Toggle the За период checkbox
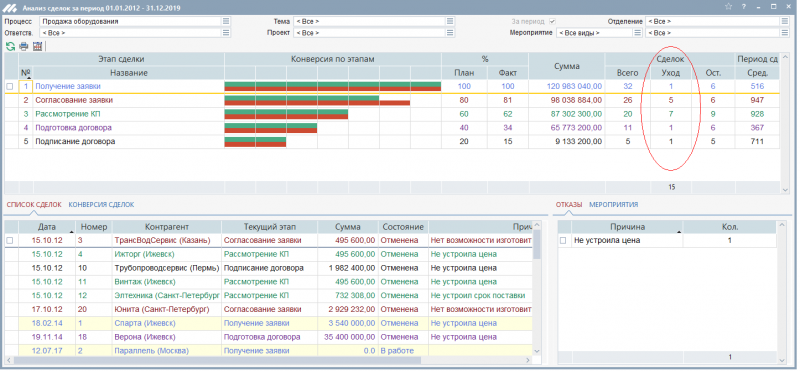Image resolution: width=800 pixels, height=371 pixels. (552, 21)
